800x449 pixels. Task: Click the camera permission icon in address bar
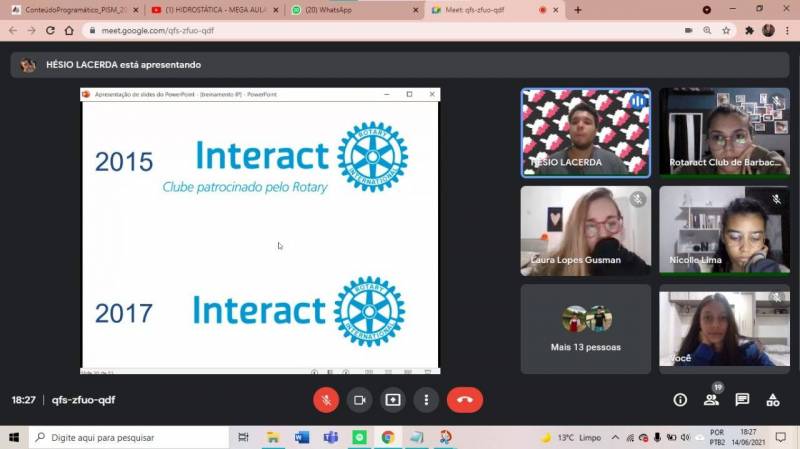688,31
